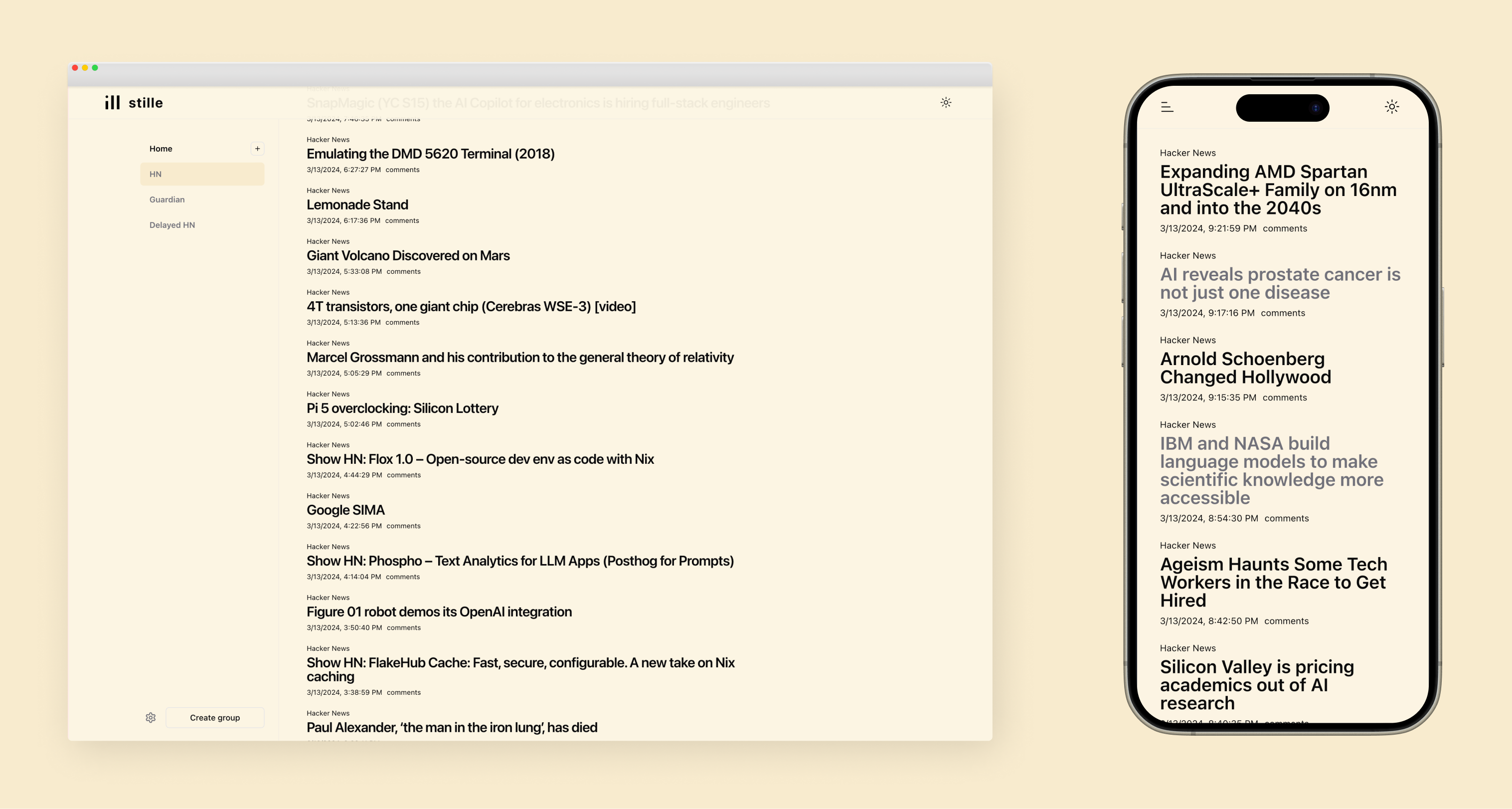The image size is (1512, 809).
Task: Open Giant Volcano Discovered on Mars
Action: coord(408,256)
